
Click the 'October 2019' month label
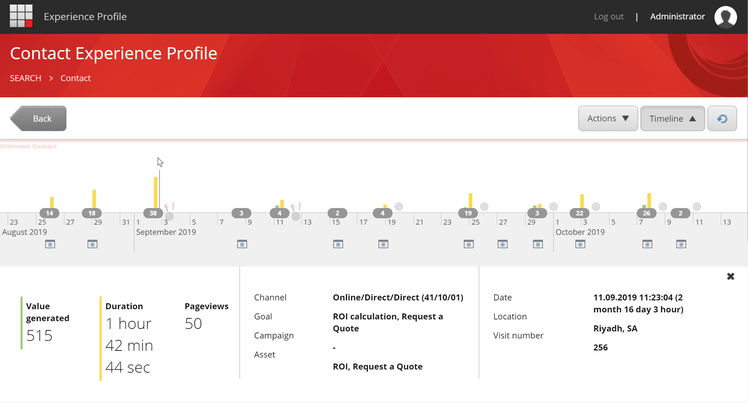click(x=580, y=232)
